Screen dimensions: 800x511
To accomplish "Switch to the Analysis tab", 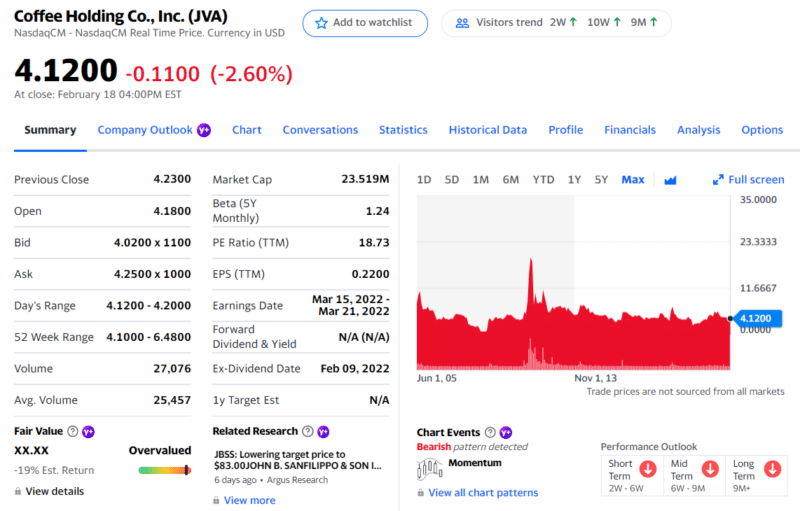I will [698, 130].
